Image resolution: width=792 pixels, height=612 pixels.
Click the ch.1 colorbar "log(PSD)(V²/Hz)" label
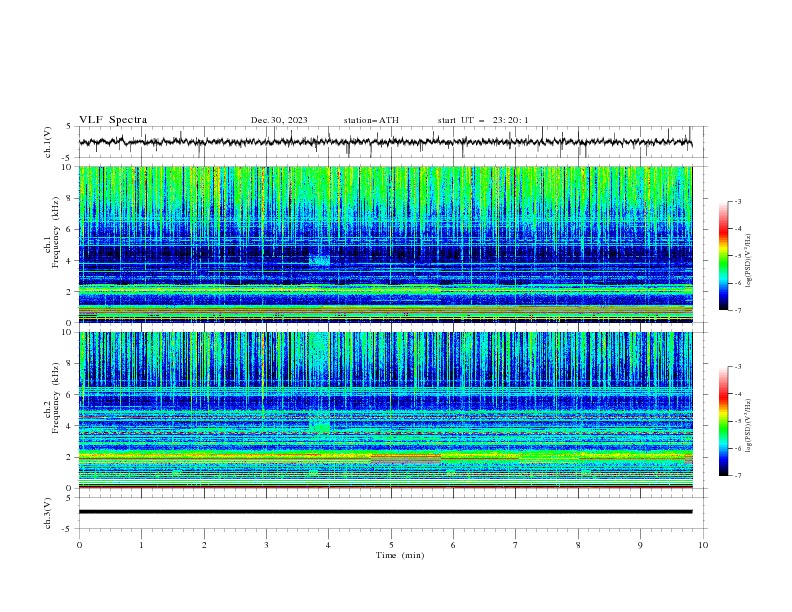(x=749, y=261)
